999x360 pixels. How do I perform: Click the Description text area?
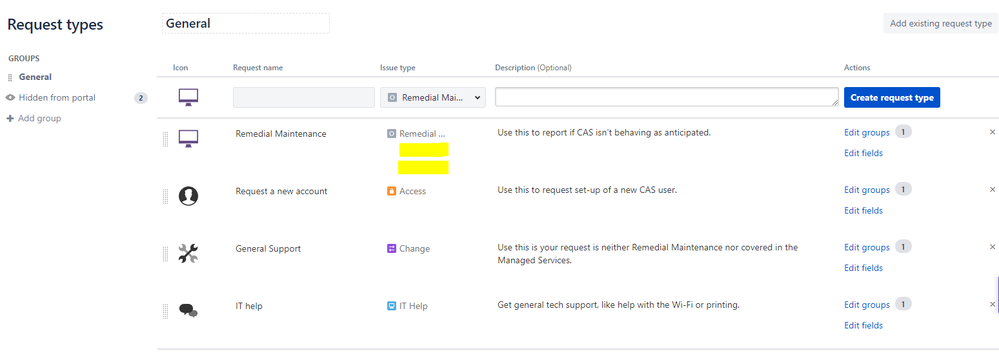tap(667, 97)
